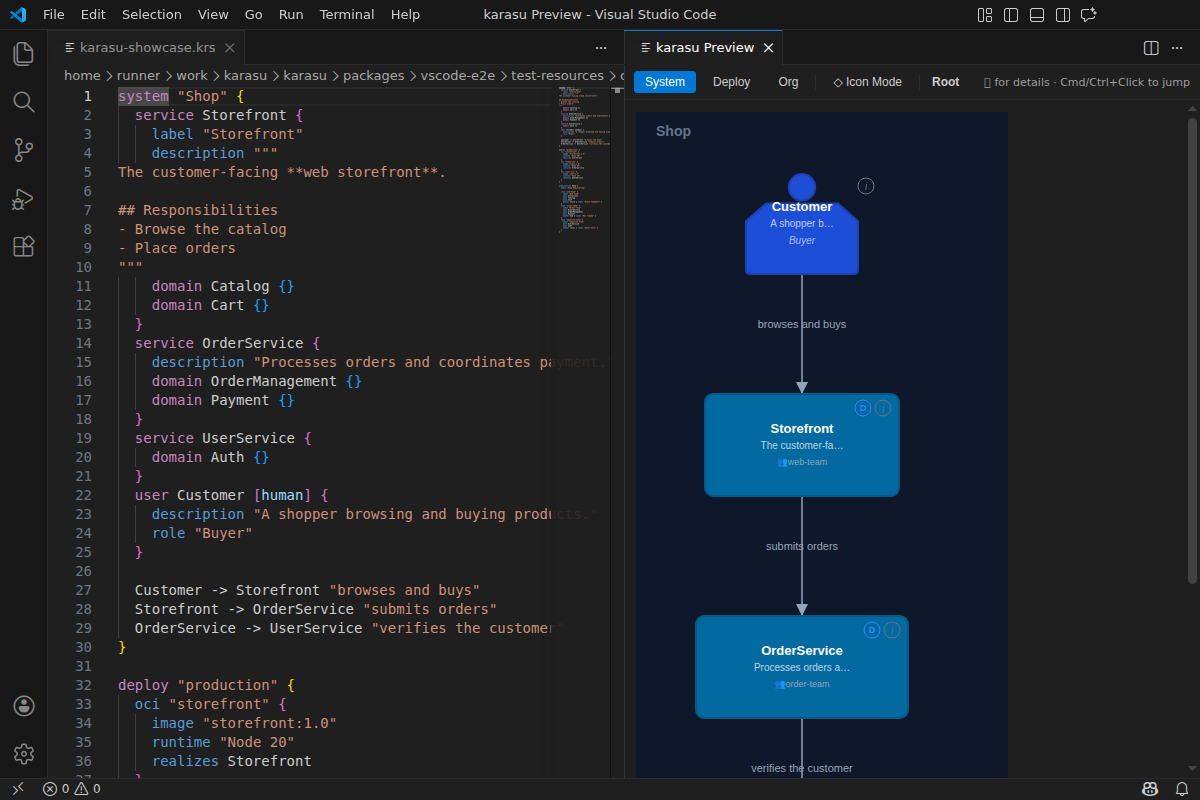1200x800 pixels.
Task: Open the Manage gear menu
Action: point(24,754)
